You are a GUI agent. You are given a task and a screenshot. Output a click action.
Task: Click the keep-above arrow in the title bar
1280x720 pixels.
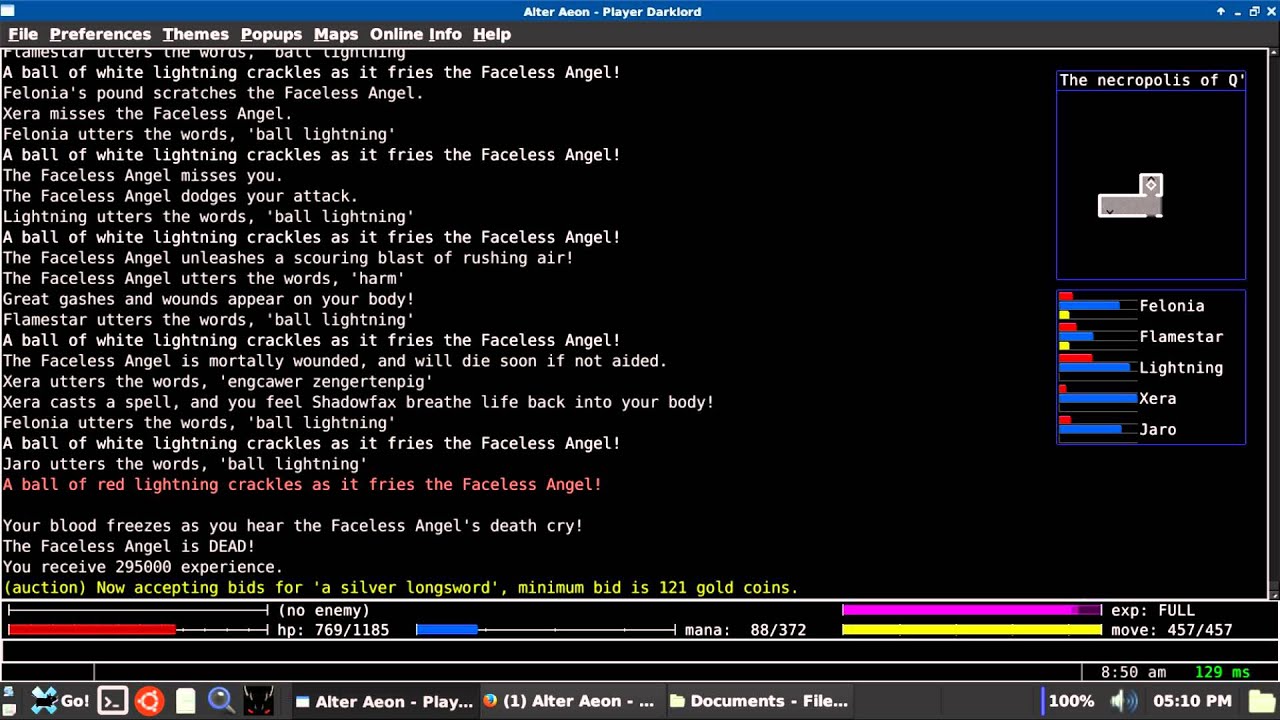pos(1220,12)
